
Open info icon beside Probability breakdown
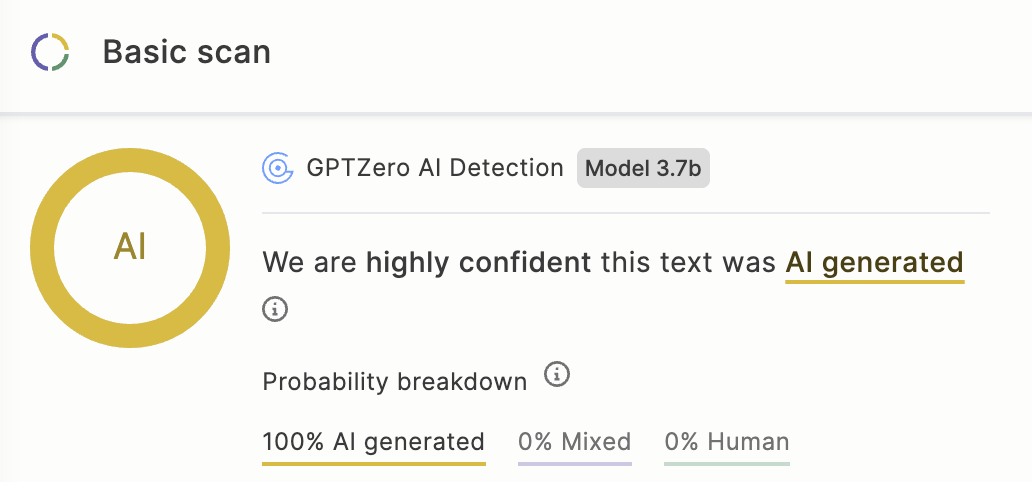tap(557, 375)
